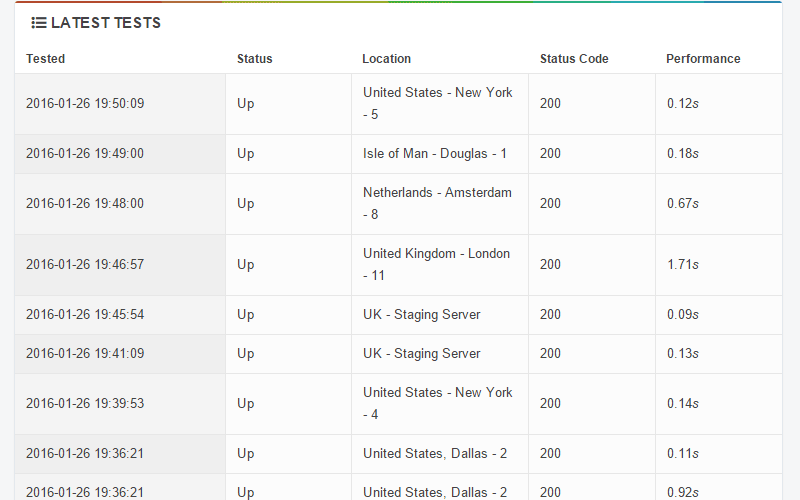Click the Status column header

tap(255, 59)
